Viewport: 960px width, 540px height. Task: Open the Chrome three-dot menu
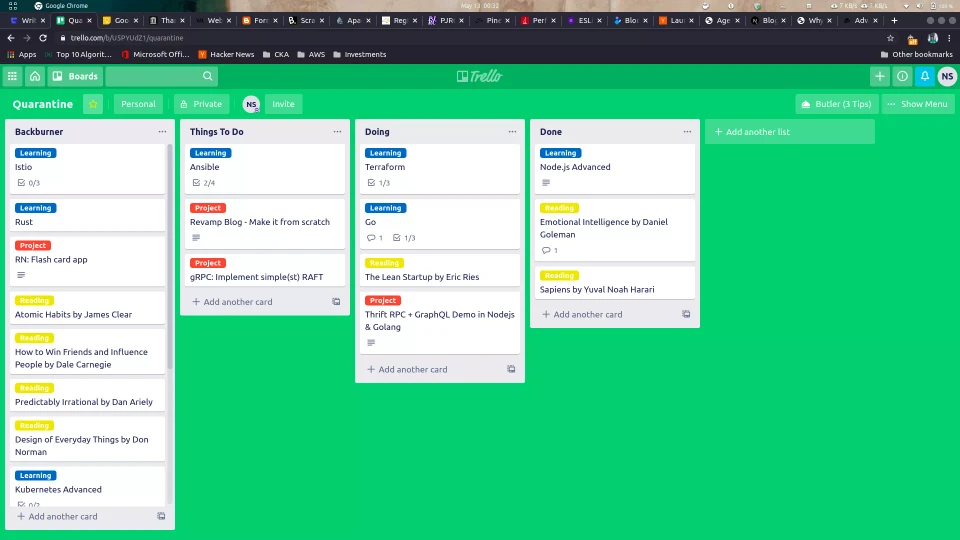[x=949, y=38]
